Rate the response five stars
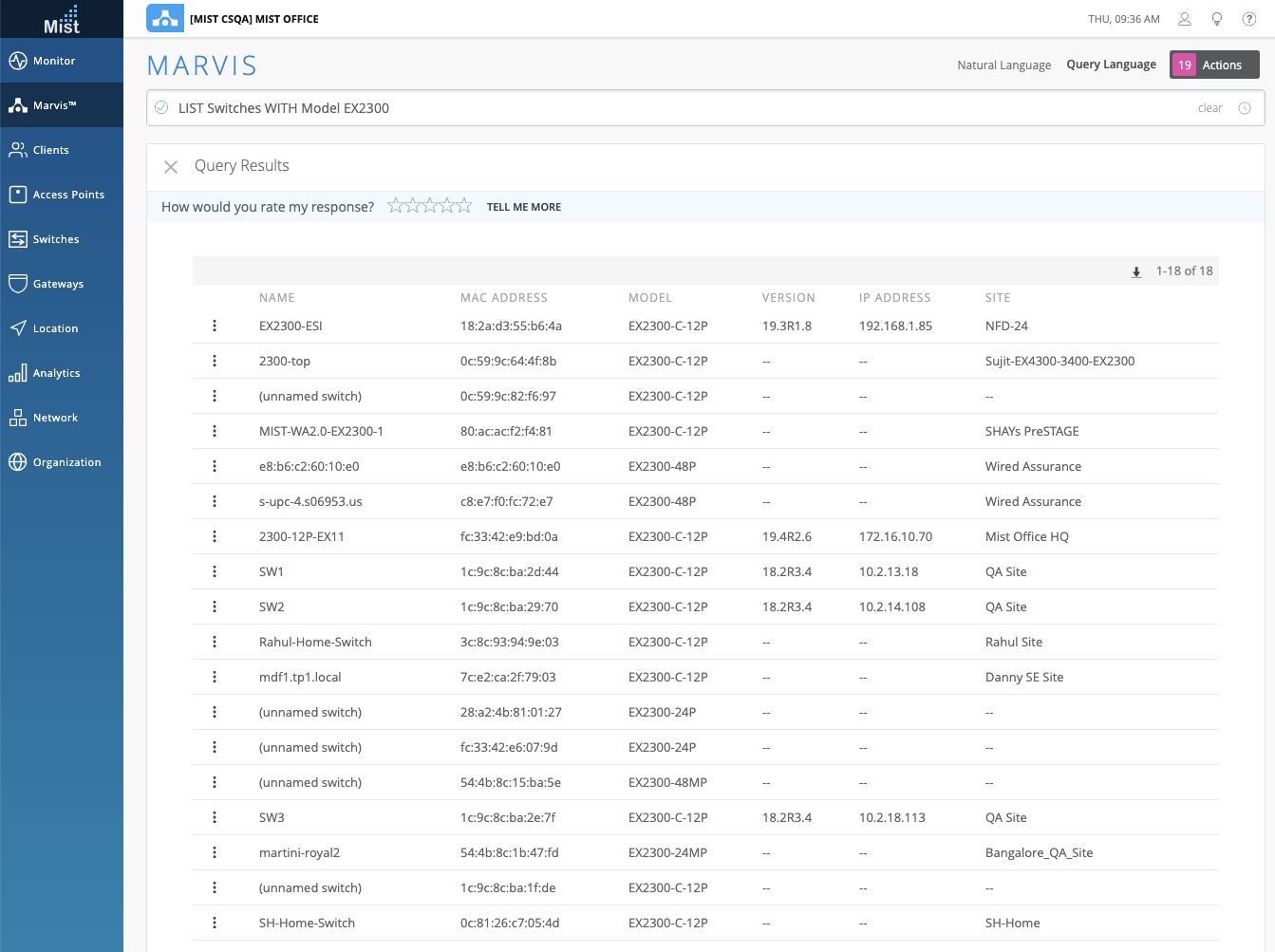Image resolution: width=1275 pixels, height=952 pixels. point(464,206)
